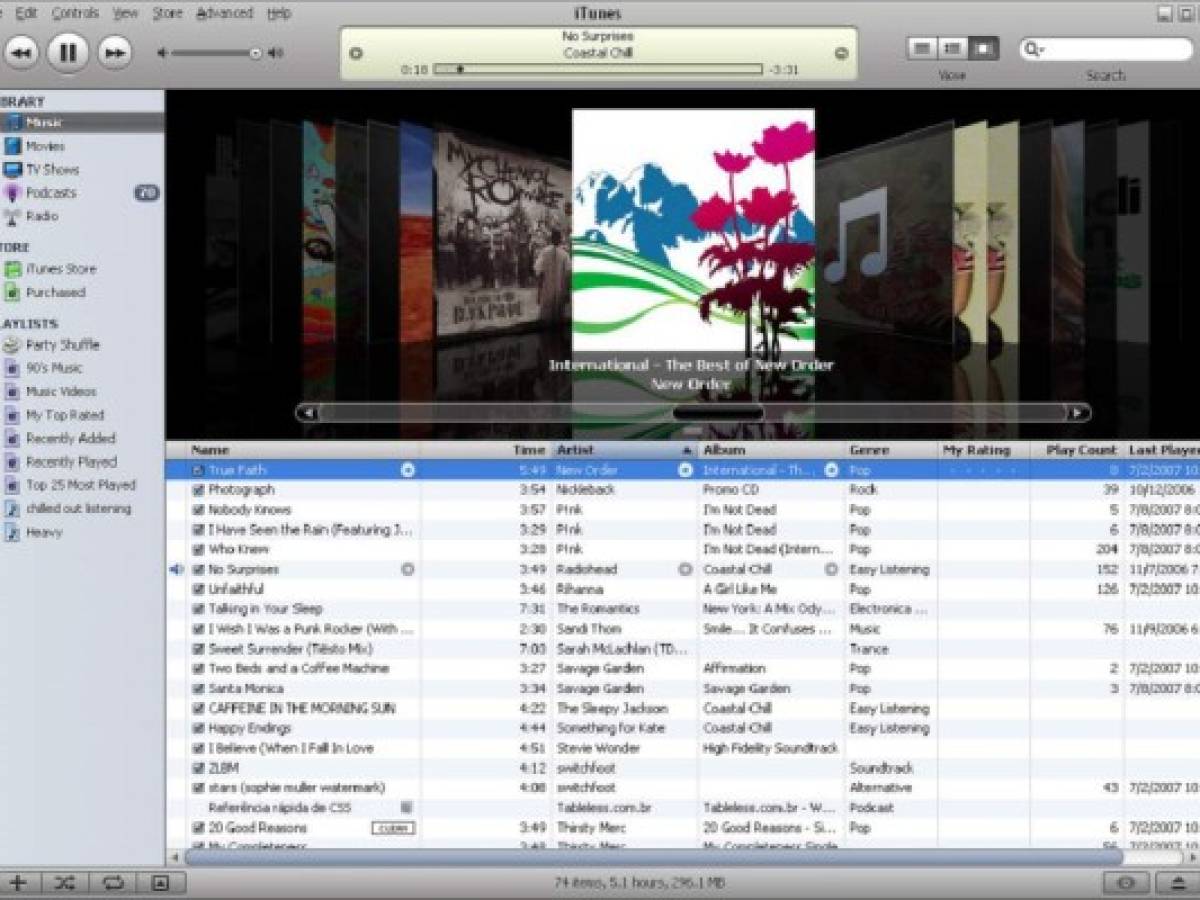
Task: Sort by the Album column header
Action: coord(771,450)
